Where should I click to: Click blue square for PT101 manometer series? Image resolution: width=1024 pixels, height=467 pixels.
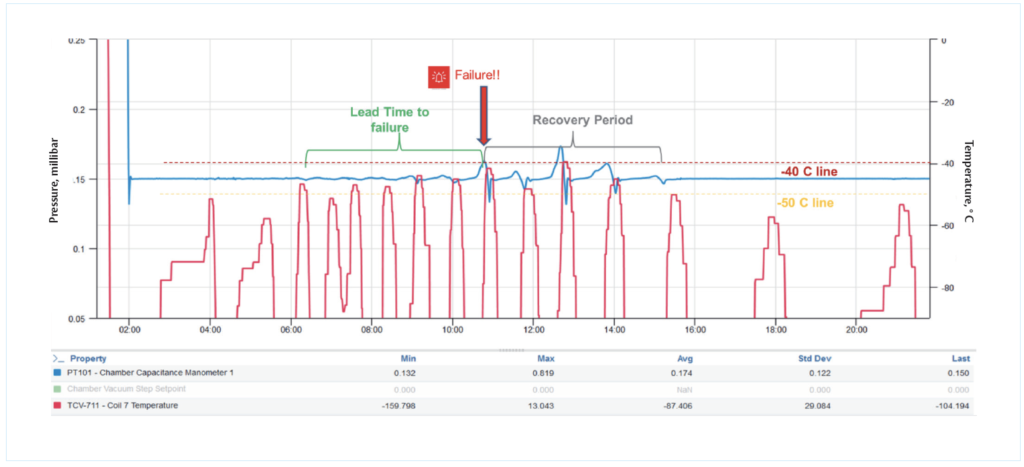pyautogui.click(x=57, y=373)
